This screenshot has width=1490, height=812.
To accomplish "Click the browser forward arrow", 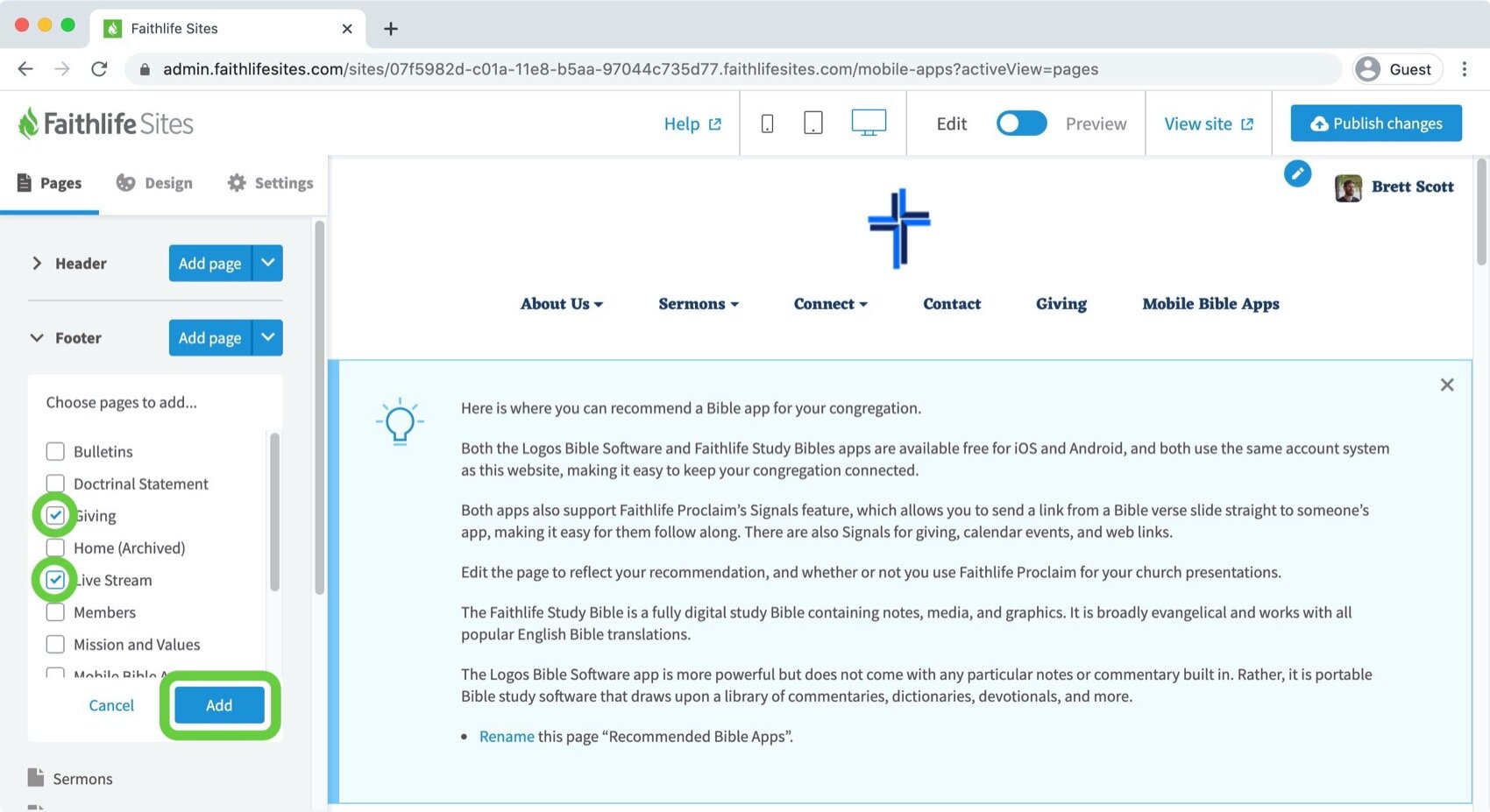I will (x=62, y=69).
